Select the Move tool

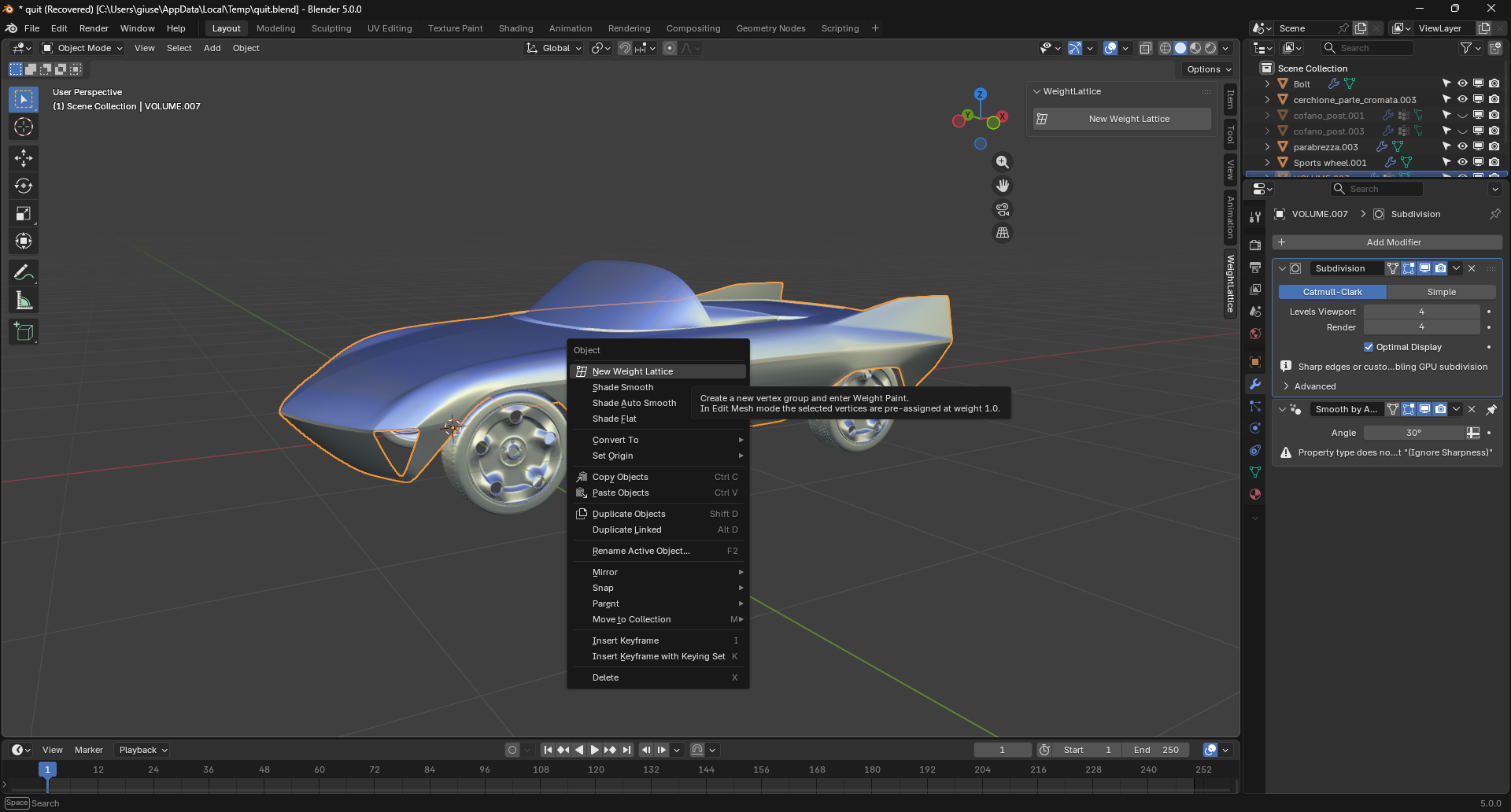pyautogui.click(x=24, y=158)
